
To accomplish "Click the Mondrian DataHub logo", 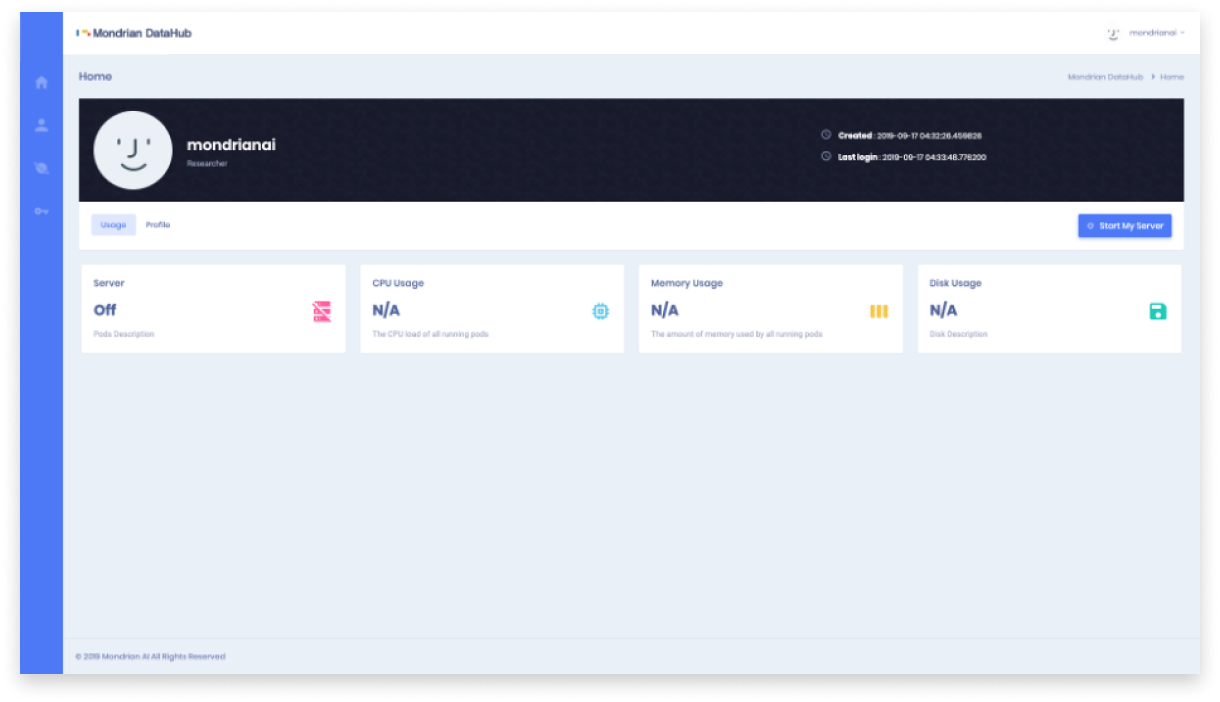I will click(x=134, y=33).
